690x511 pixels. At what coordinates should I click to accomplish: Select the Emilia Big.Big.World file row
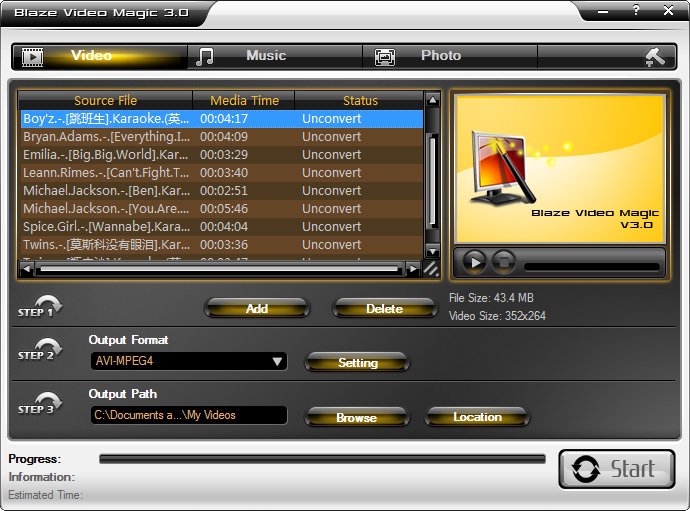point(222,155)
